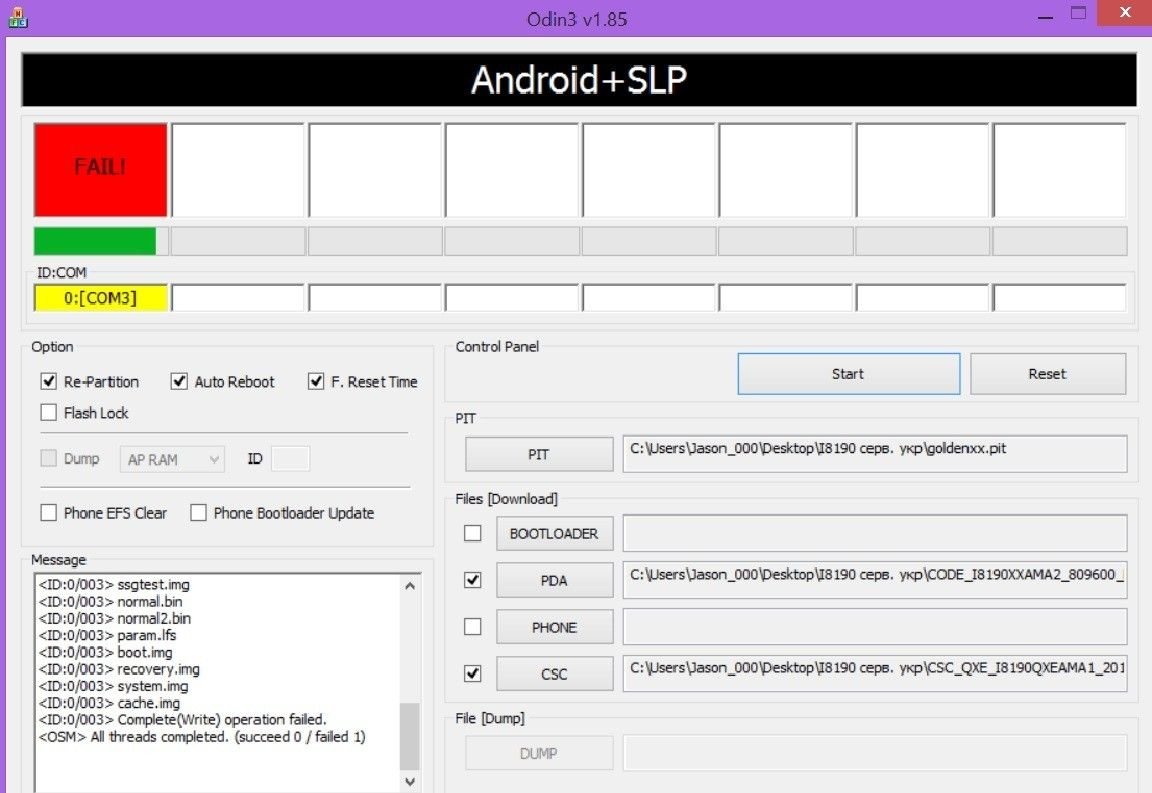Click the BOOTLOADER file button
The width and height of the screenshot is (1152, 793).
(x=555, y=534)
